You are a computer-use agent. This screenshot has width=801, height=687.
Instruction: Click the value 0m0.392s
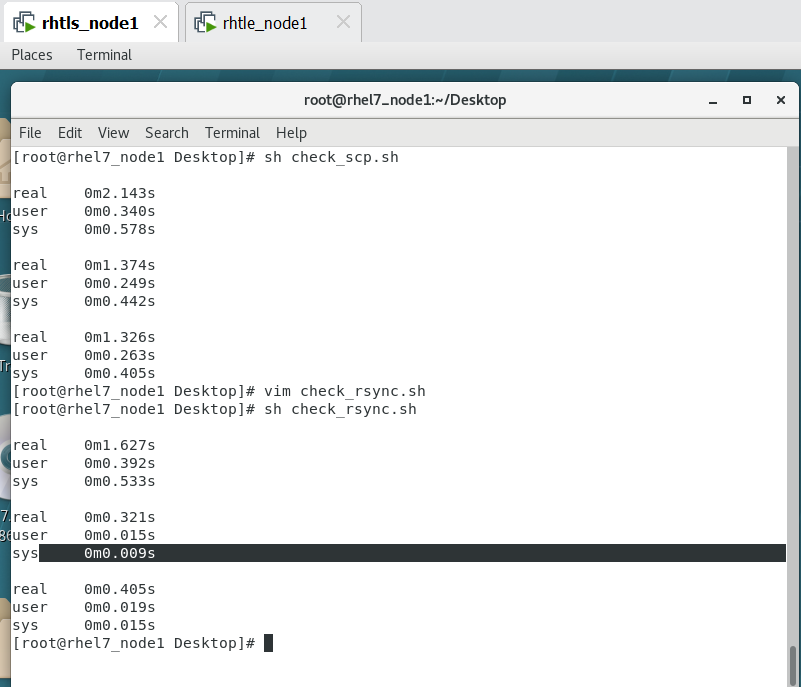click(120, 463)
